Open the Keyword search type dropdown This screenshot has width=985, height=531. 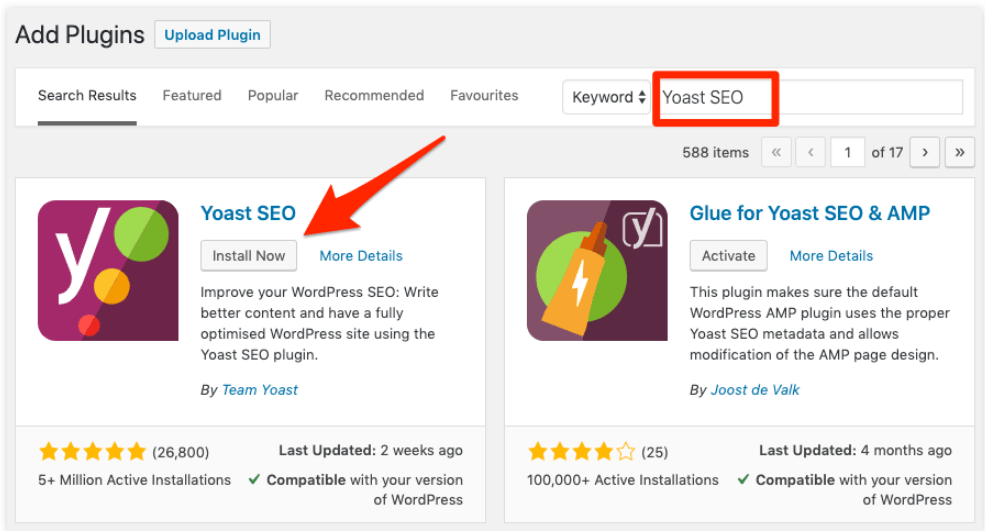pos(607,97)
